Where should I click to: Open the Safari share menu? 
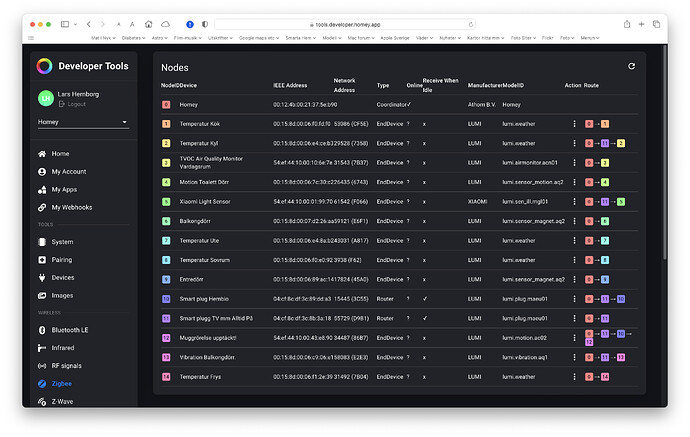click(x=627, y=24)
